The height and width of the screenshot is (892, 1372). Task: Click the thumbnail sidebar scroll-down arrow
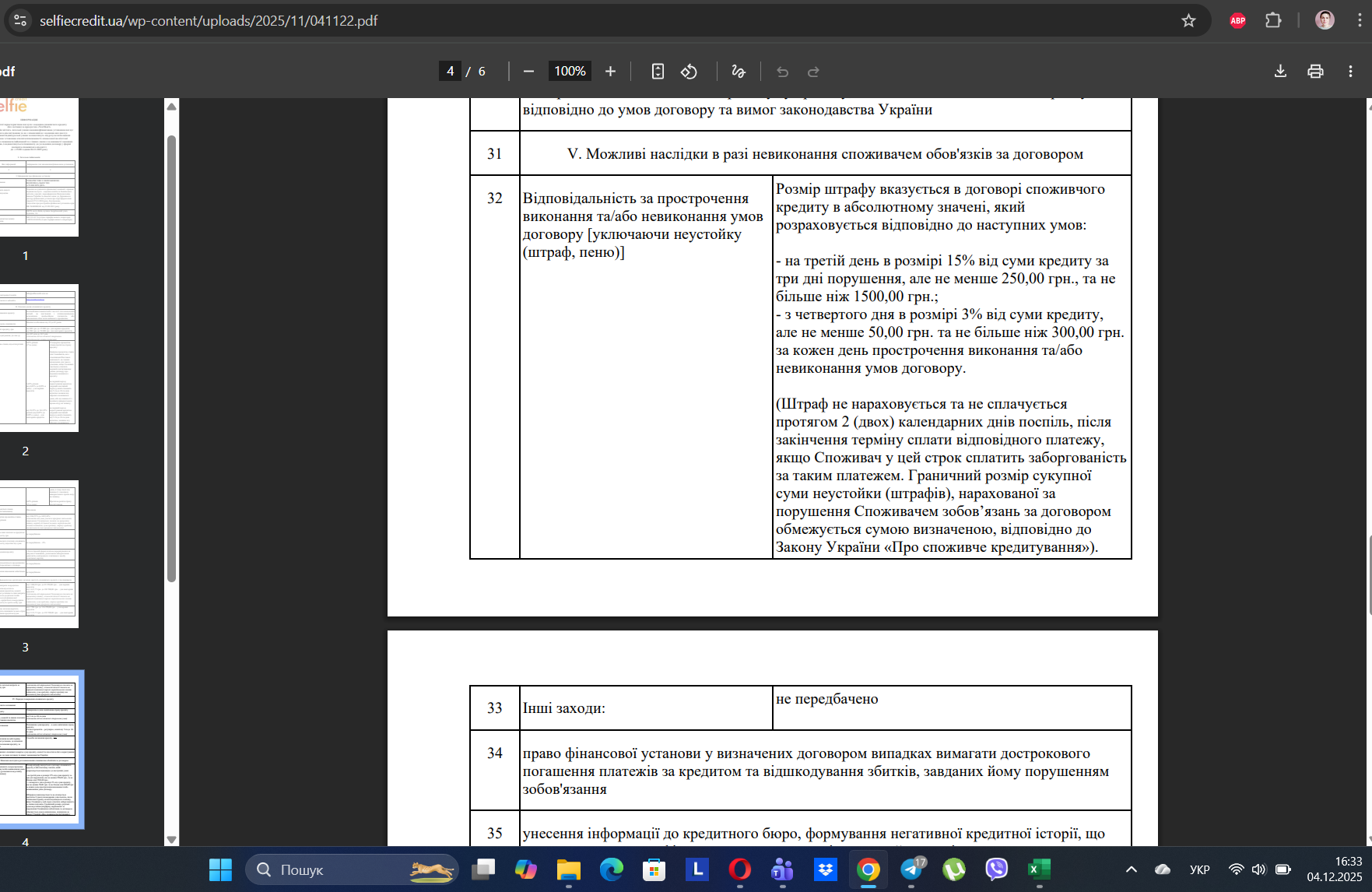pyautogui.click(x=171, y=840)
